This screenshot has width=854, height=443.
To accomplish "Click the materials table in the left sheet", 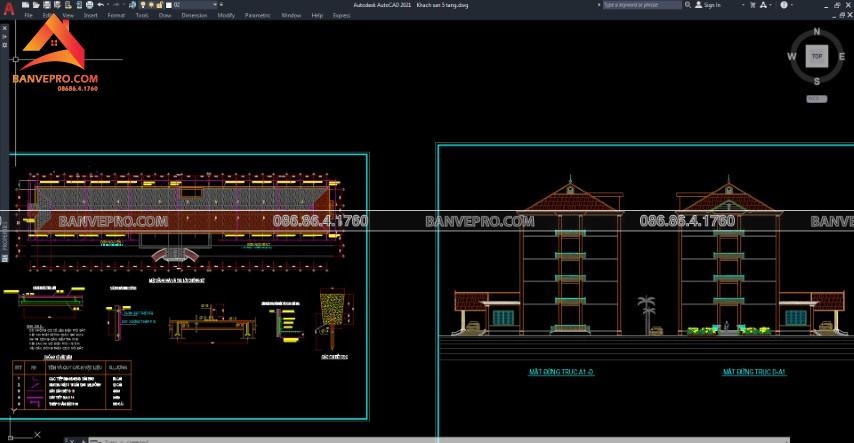I will (x=72, y=385).
